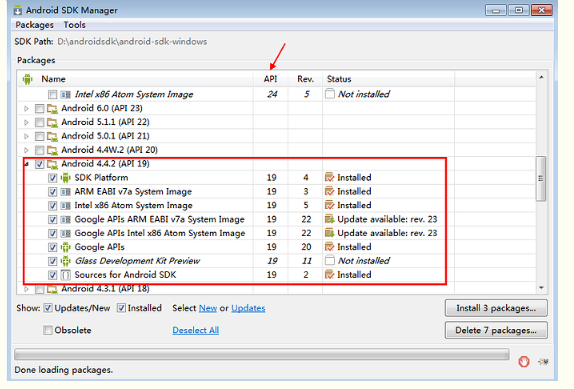
Task: Click icon of Intel x86 Atom System Image API 19
Action: (x=66, y=206)
